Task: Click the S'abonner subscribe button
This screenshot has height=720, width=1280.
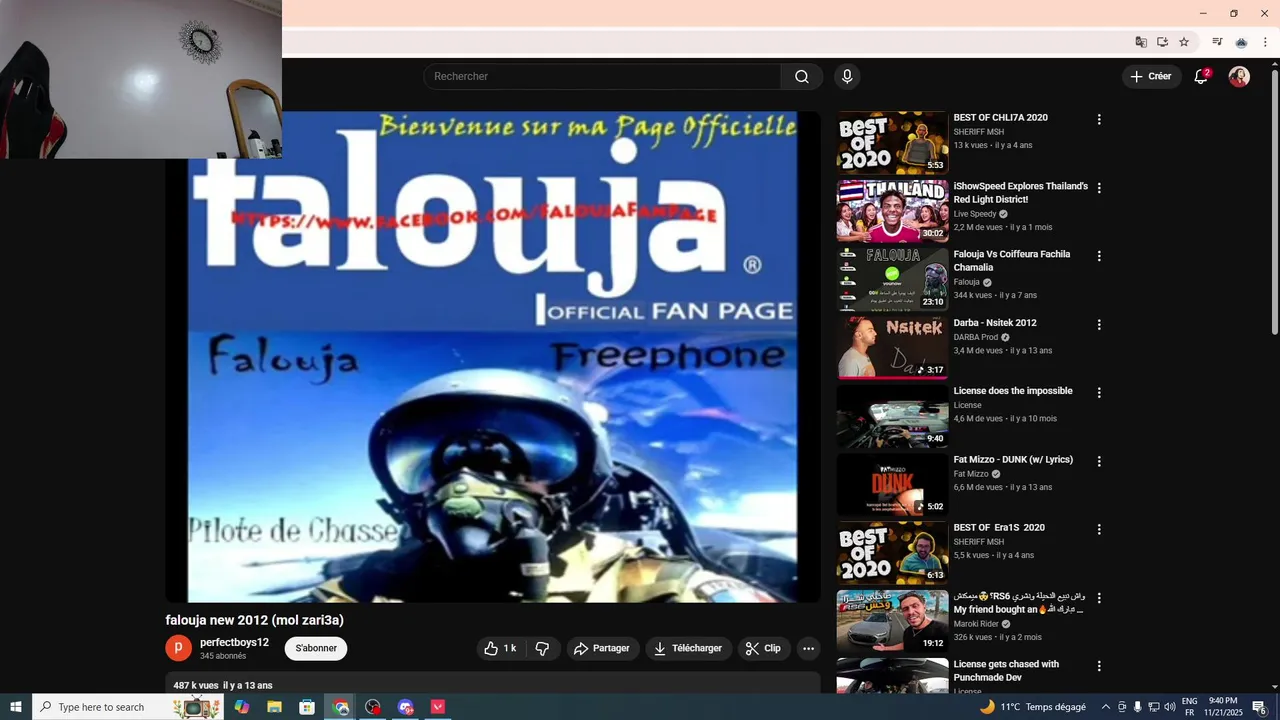Action: [x=316, y=648]
